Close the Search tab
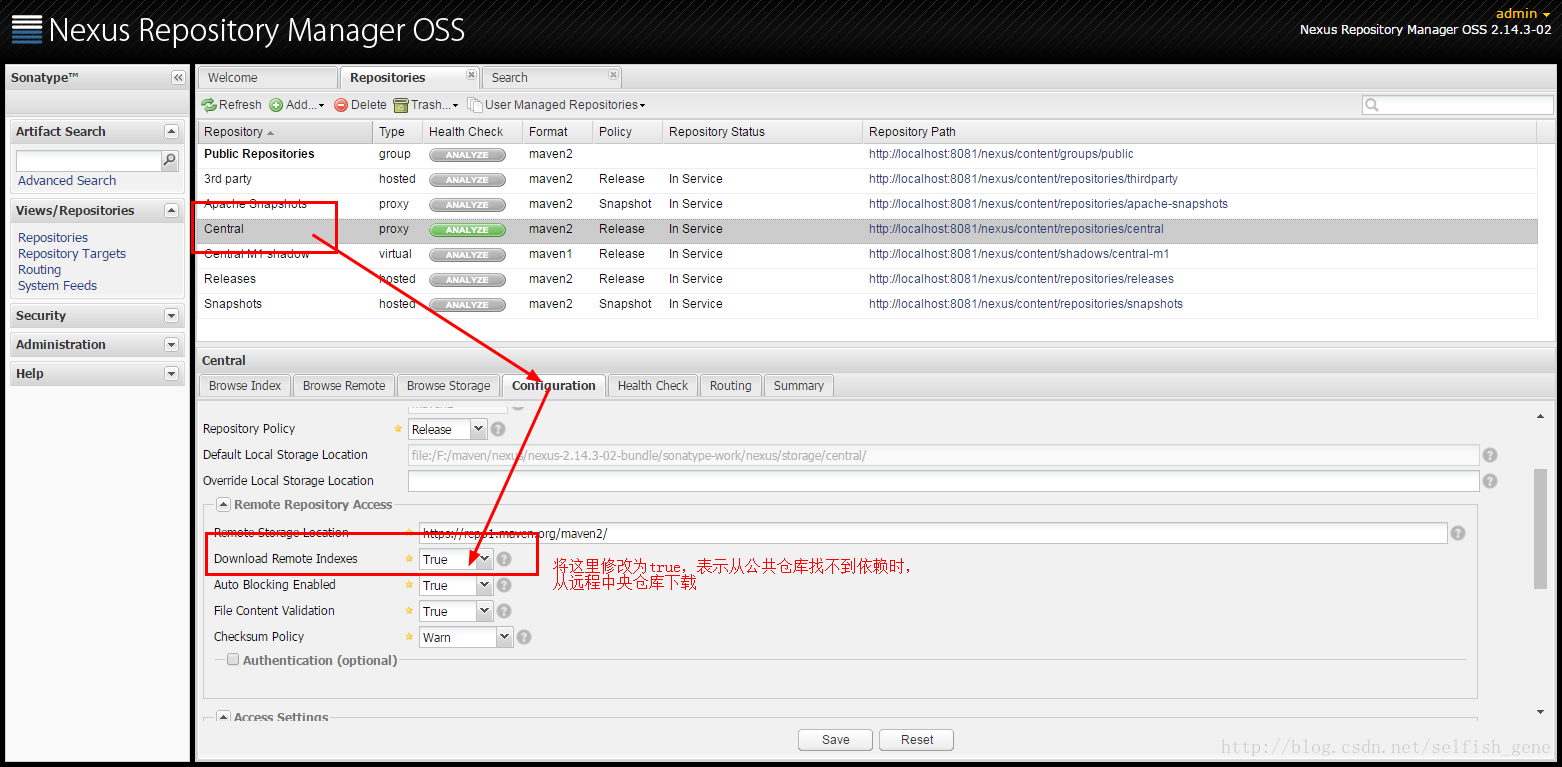Image resolution: width=1562 pixels, height=767 pixels. (x=614, y=75)
